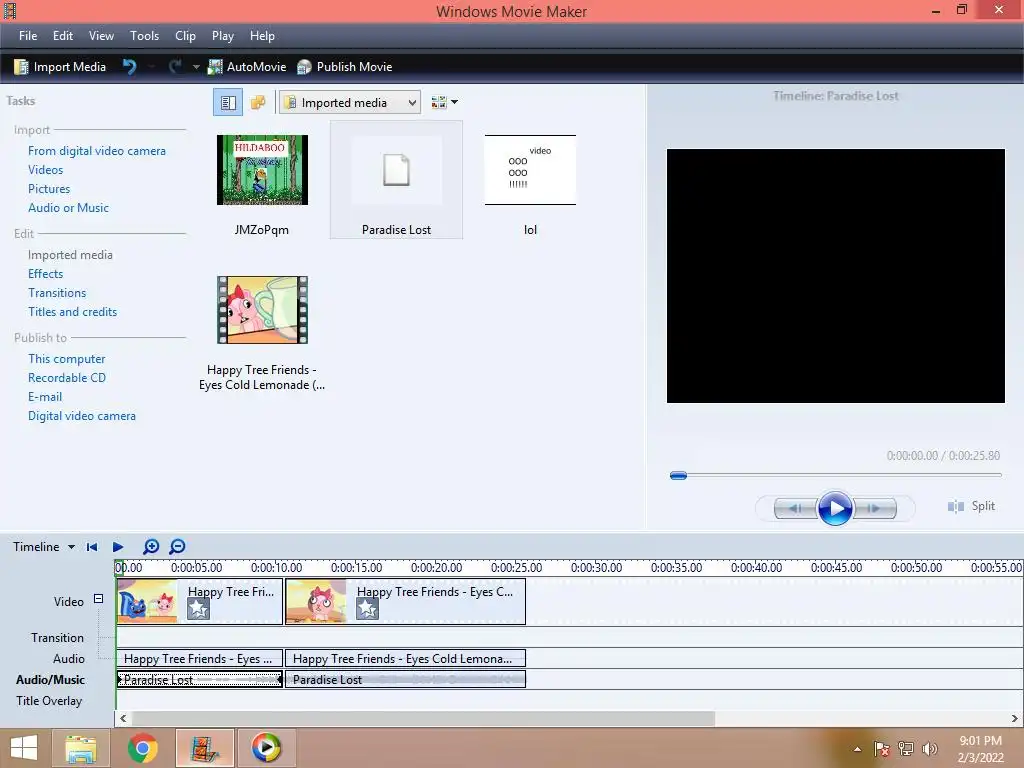Launch AutoMovie from the toolbar
Screen dimensions: 1024x768
click(x=247, y=67)
